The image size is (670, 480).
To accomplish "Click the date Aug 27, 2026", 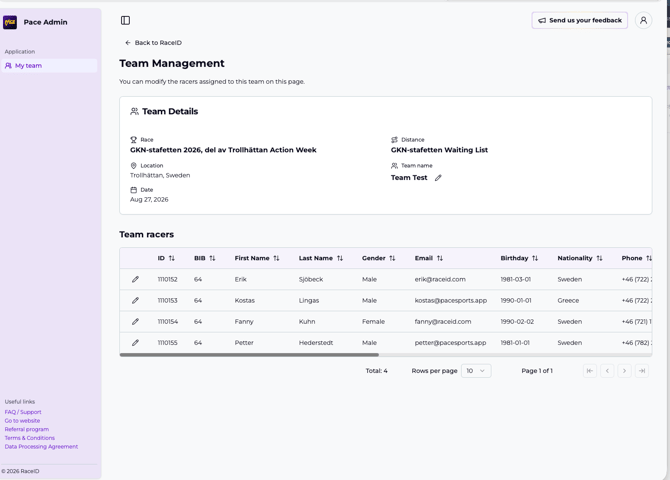I will click(x=149, y=200).
